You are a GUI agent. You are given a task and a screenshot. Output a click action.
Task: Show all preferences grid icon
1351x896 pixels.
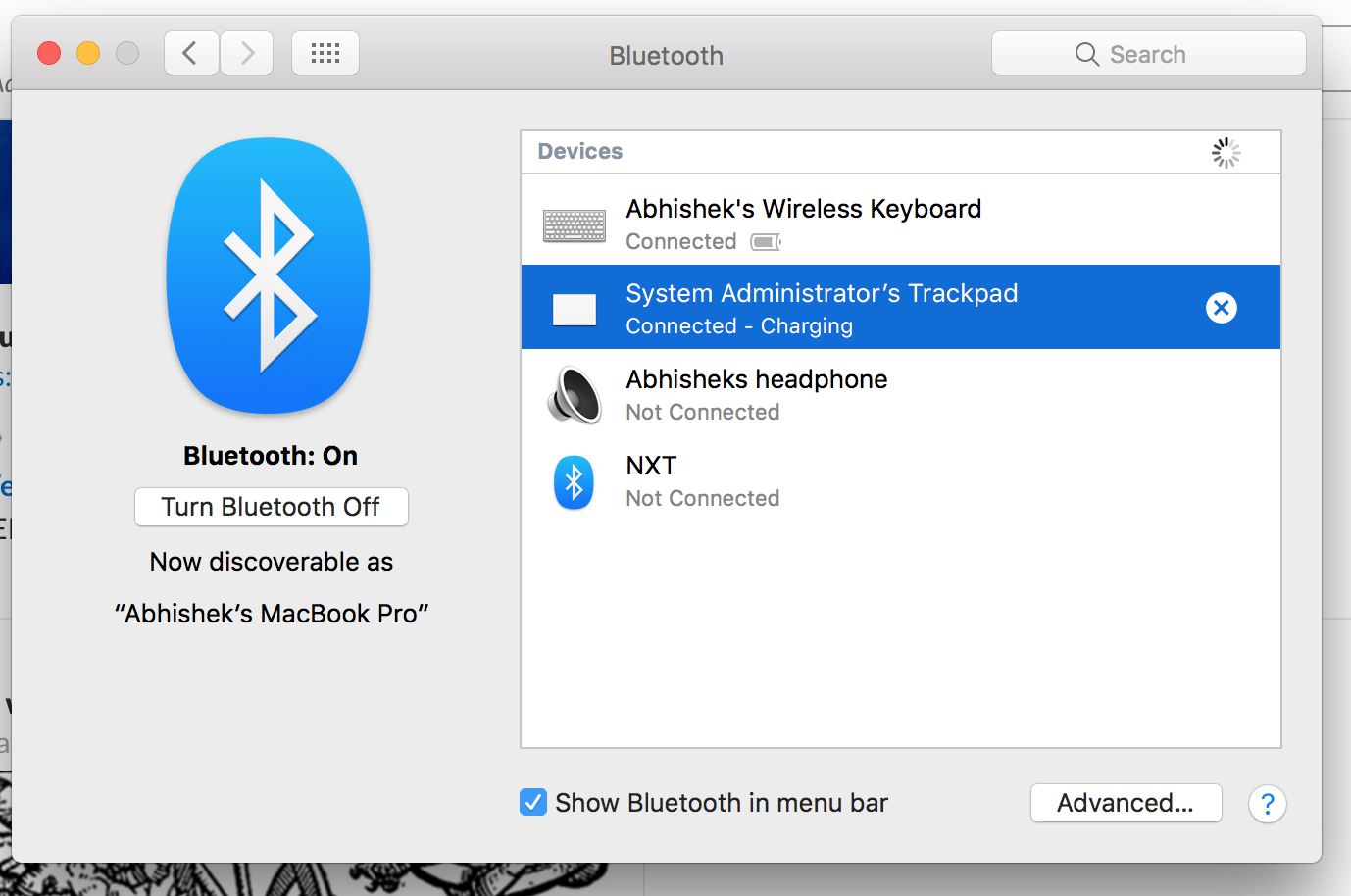click(325, 53)
